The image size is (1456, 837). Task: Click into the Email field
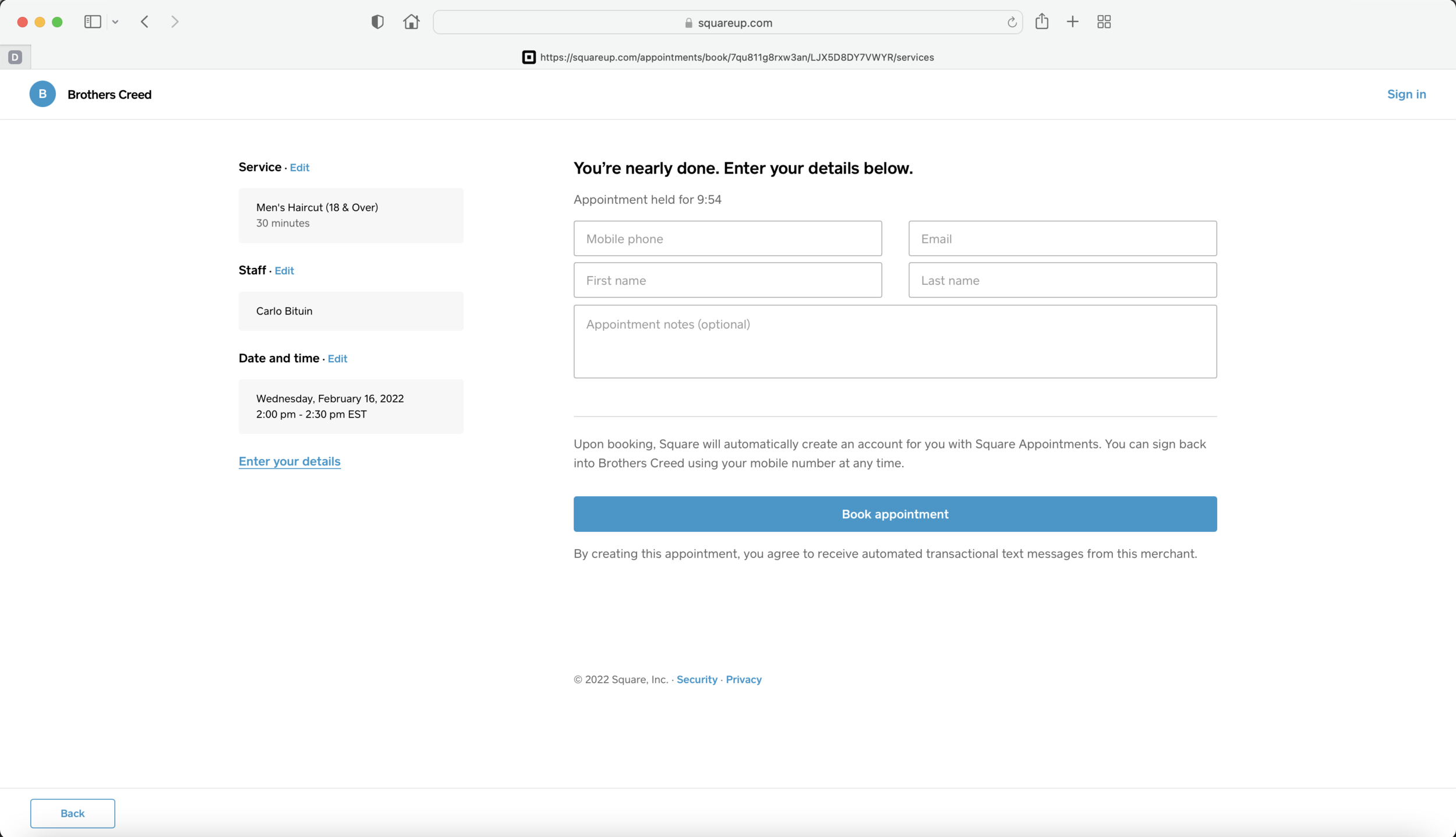1062,239
